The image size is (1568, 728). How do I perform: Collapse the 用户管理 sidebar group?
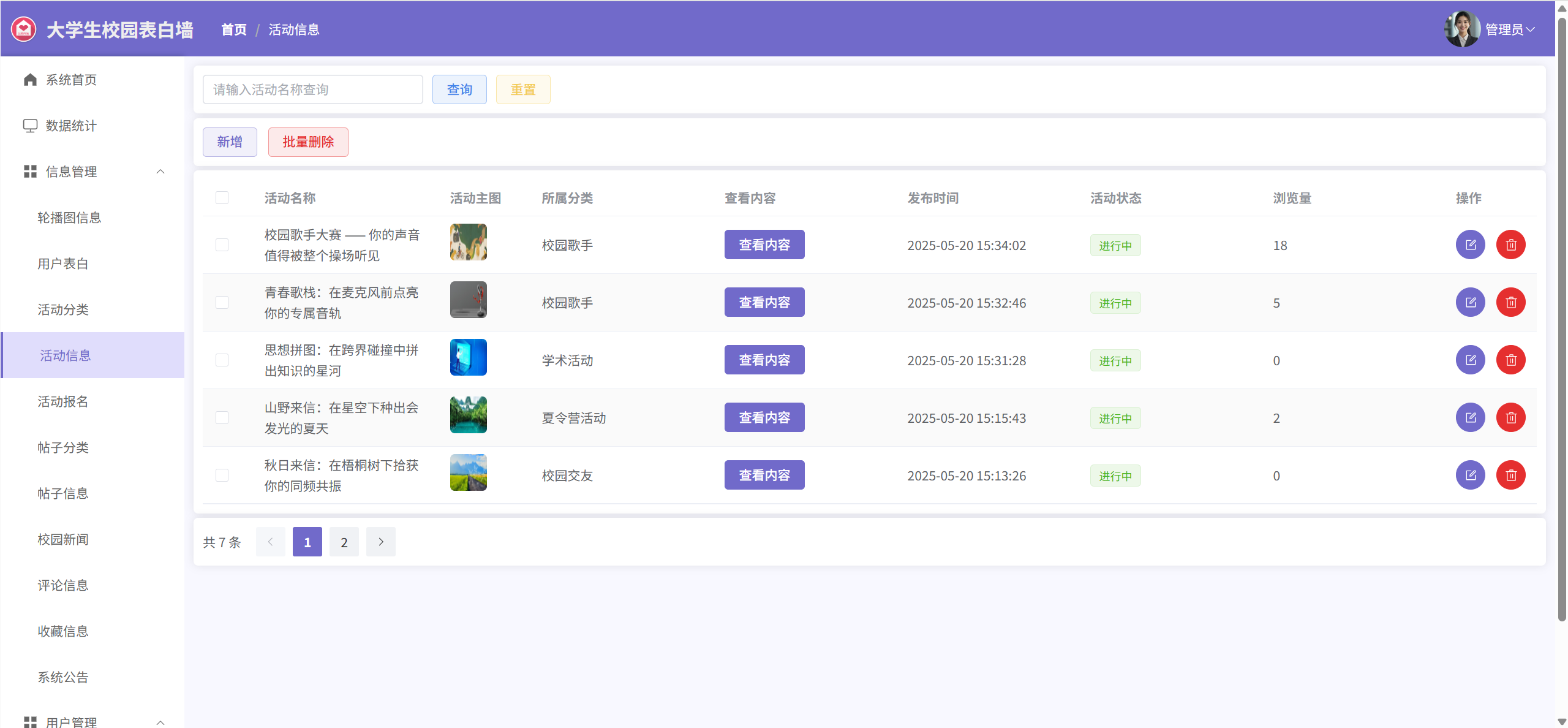(160, 722)
